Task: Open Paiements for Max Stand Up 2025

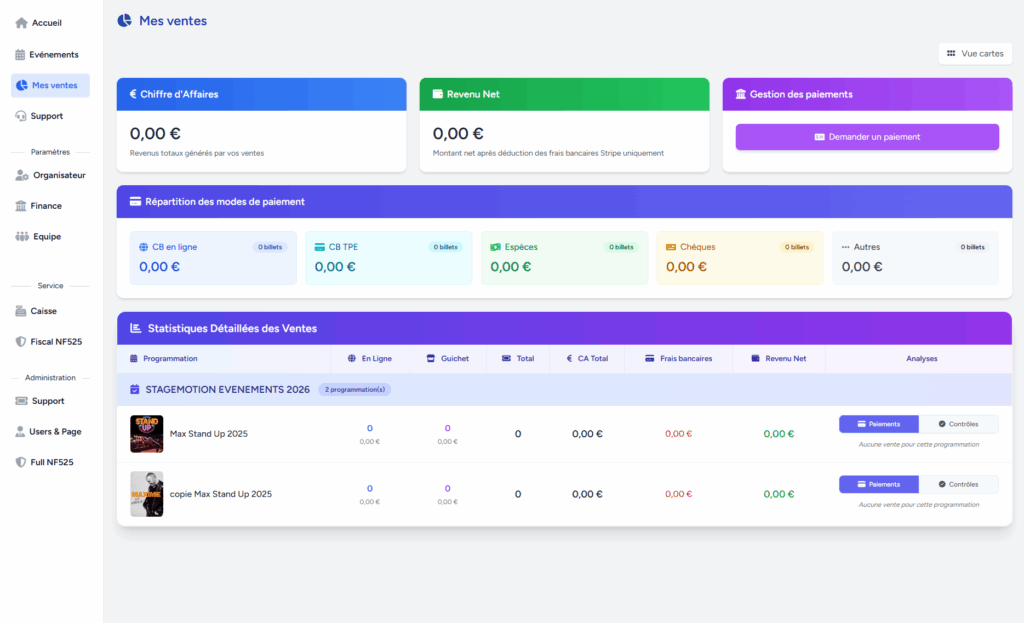Action: coord(878,424)
